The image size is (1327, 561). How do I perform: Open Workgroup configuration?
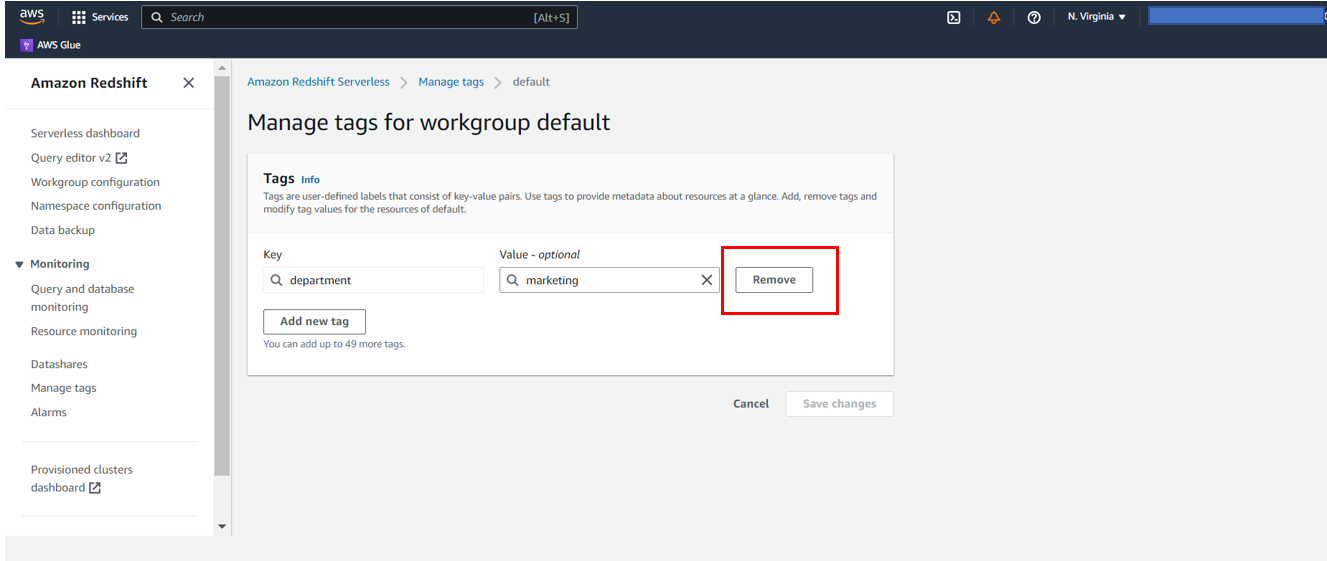[x=95, y=182]
